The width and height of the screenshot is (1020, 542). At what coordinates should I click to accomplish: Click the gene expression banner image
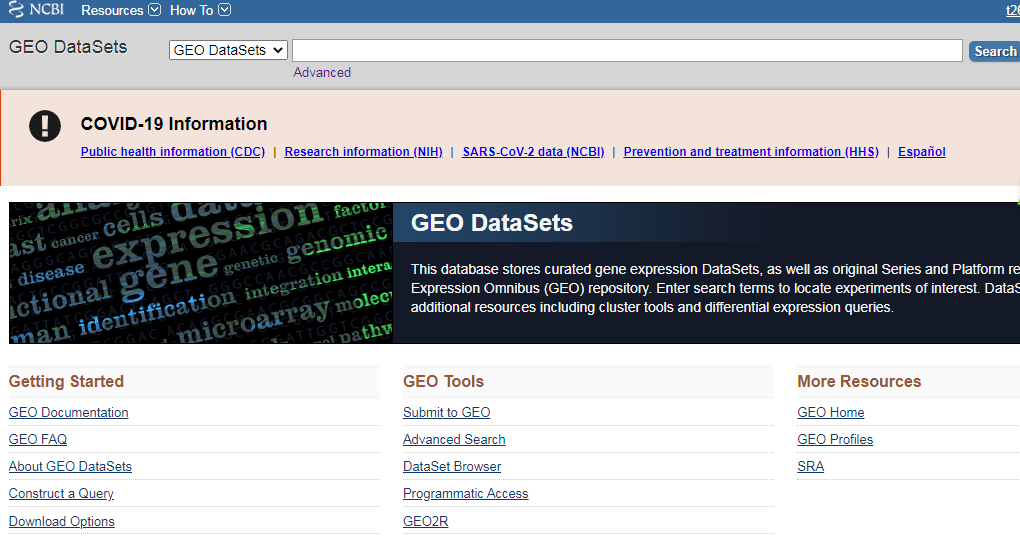click(200, 273)
